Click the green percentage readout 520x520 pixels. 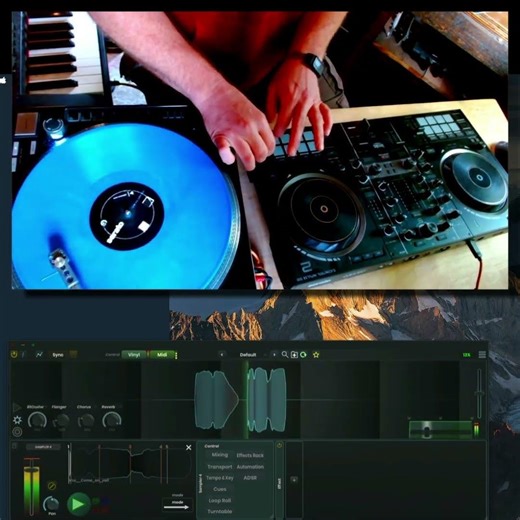[467, 355]
